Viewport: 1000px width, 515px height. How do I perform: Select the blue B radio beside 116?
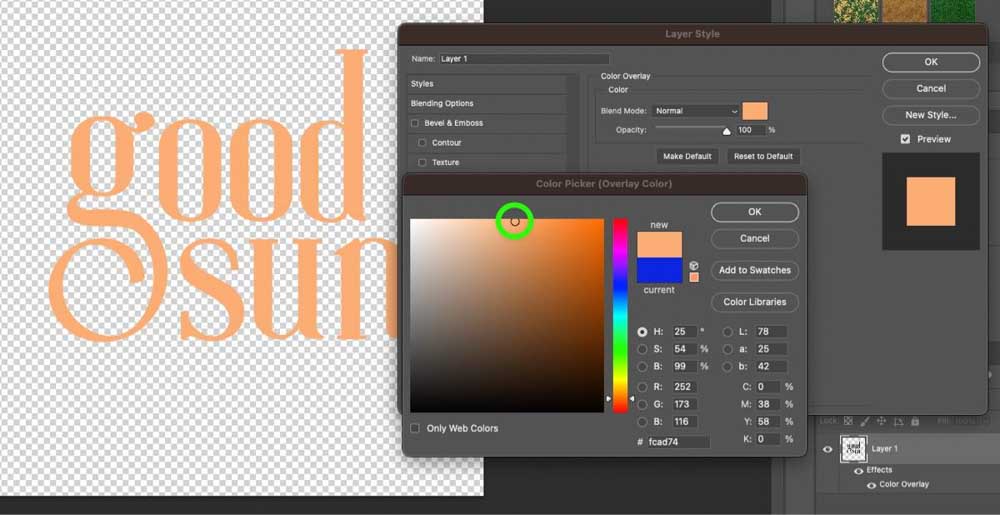tap(642, 422)
